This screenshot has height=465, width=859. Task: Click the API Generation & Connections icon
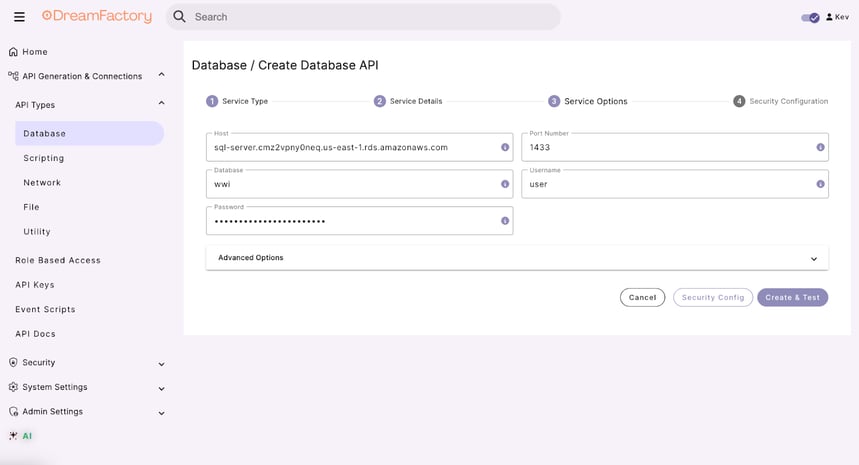point(13,76)
